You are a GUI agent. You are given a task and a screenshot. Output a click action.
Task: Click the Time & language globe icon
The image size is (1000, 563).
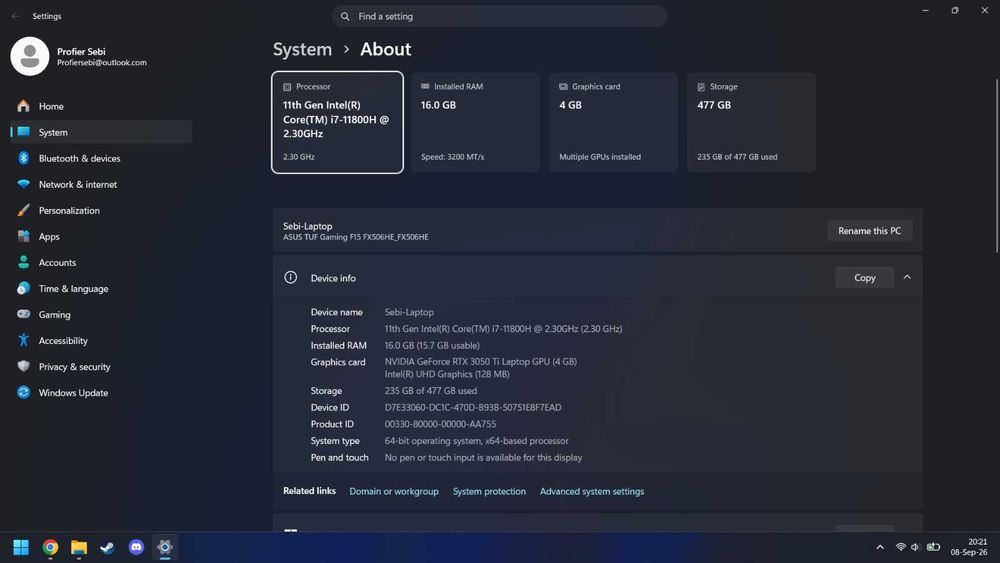(24, 288)
